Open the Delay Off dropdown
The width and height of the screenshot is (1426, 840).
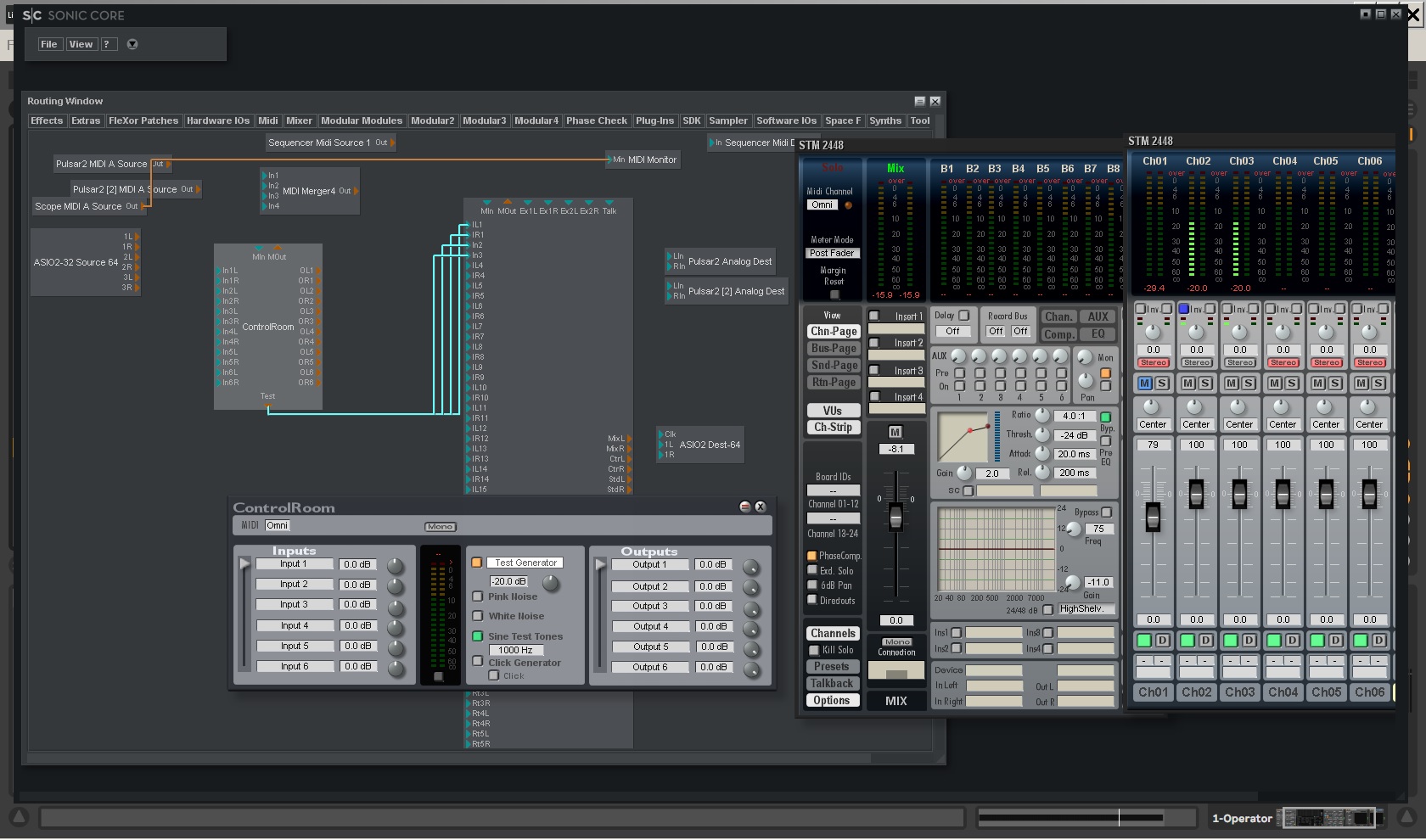tap(953, 332)
